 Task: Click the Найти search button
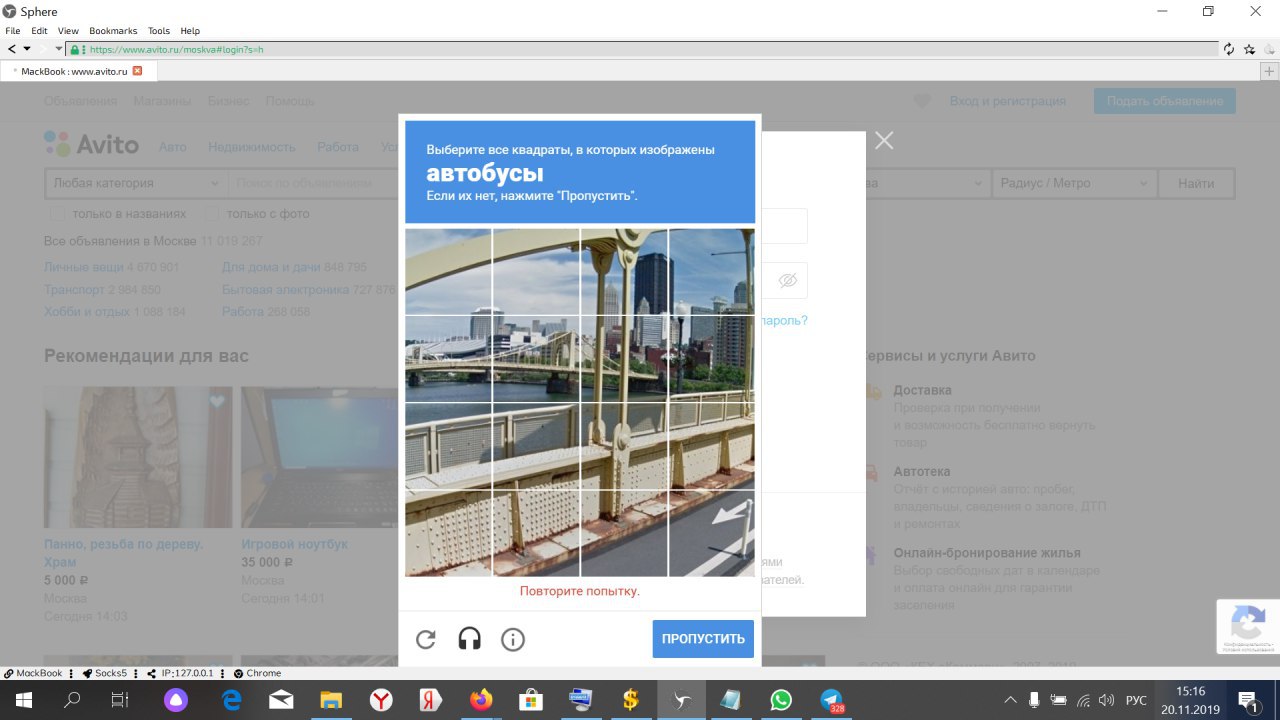click(x=1196, y=183)
